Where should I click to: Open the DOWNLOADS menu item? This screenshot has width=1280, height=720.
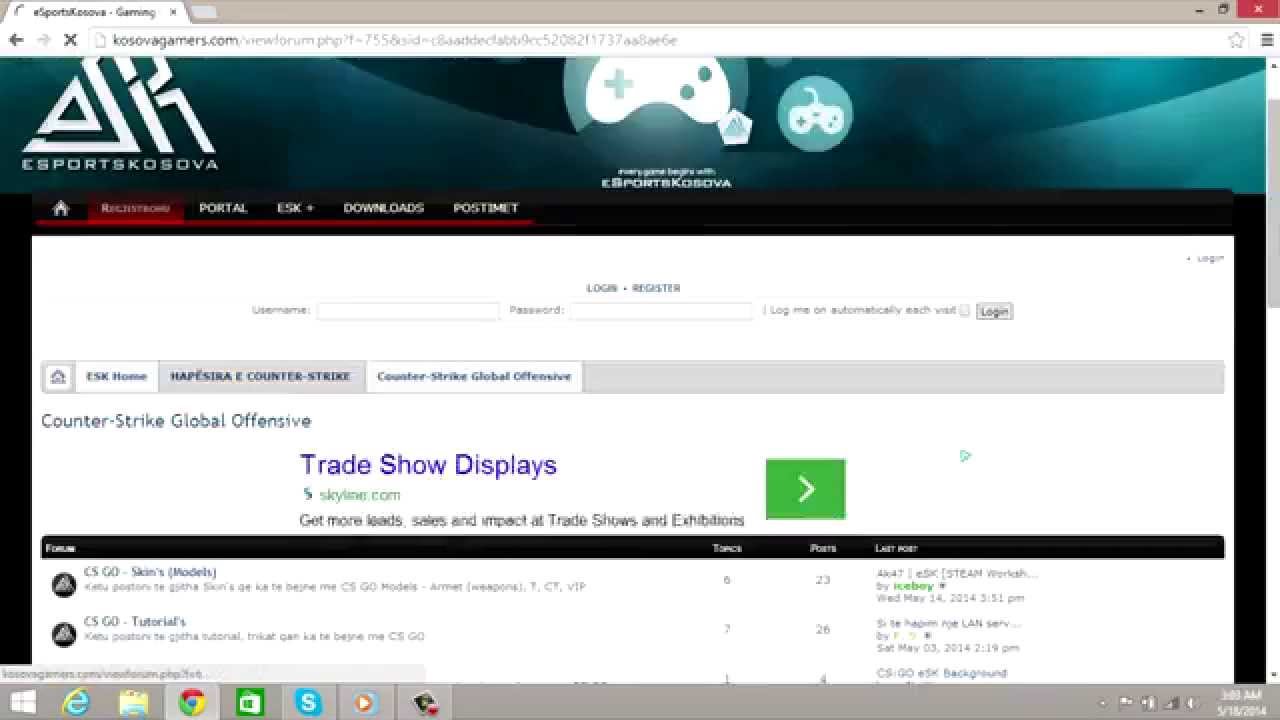[x=383, y=208]
